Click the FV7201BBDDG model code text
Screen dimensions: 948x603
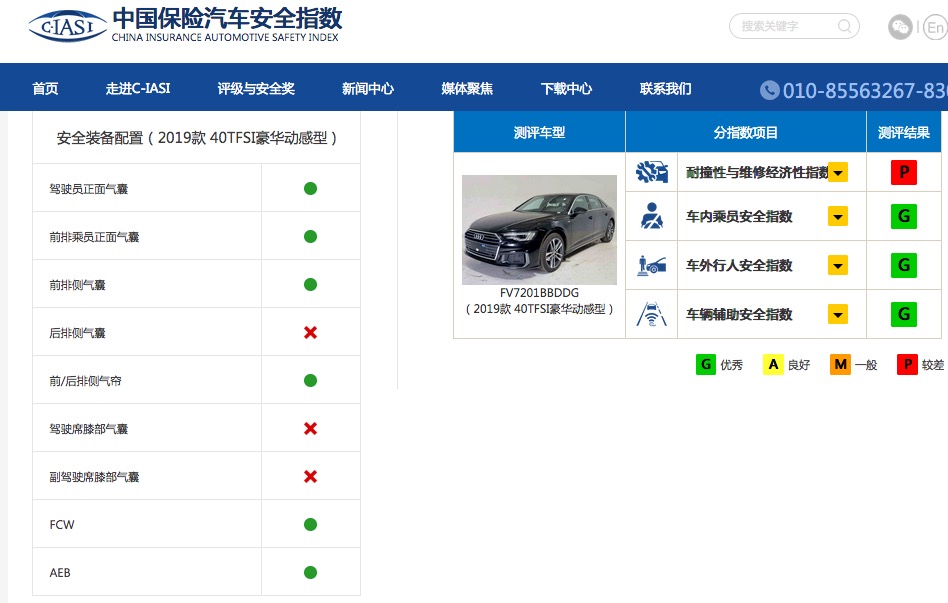coord(539,293)
